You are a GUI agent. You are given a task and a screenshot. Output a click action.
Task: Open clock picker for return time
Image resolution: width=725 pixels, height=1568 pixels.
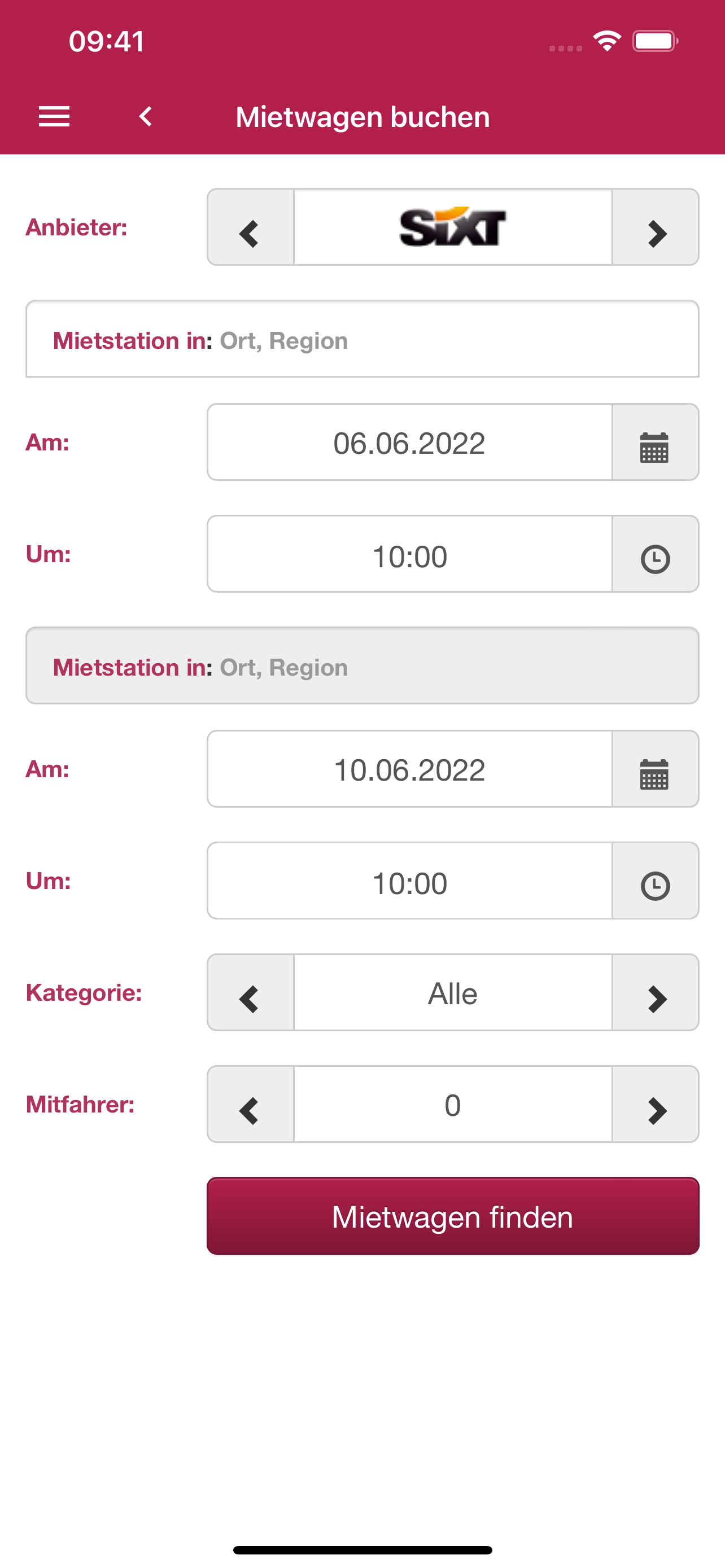(x=655, y=881)
